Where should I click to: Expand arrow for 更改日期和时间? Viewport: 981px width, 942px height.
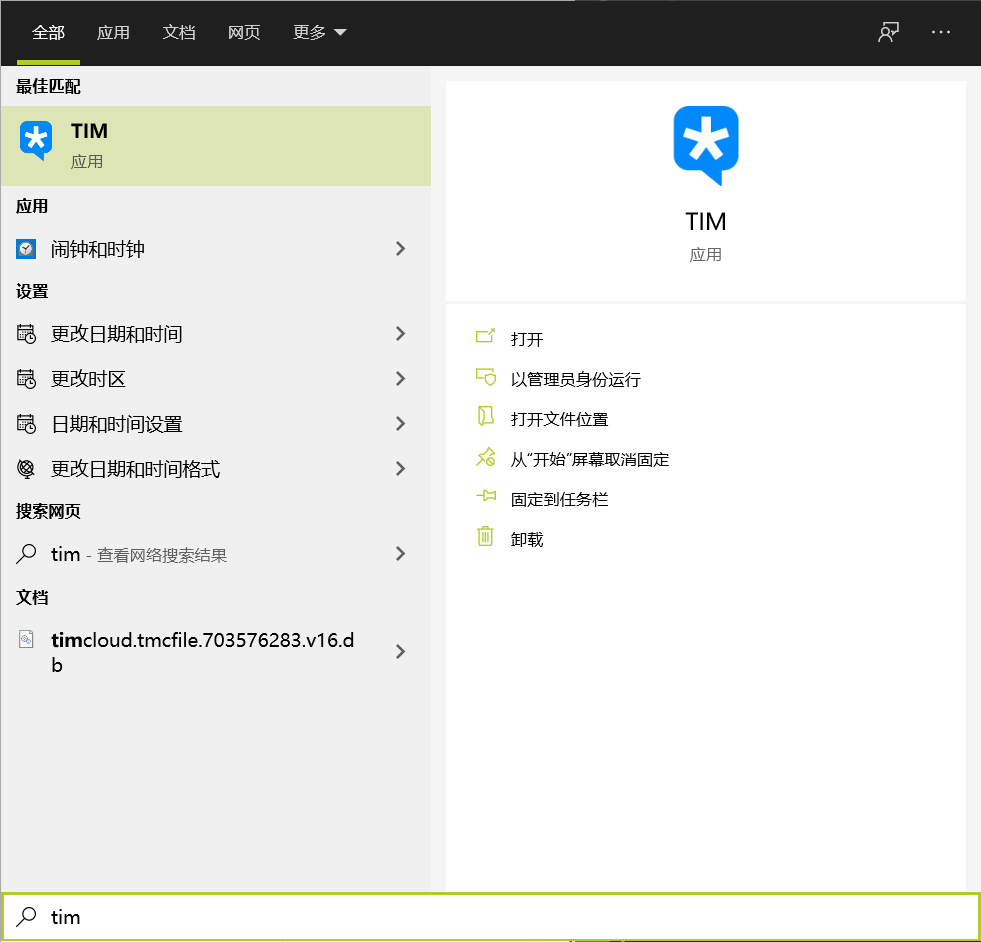click(400, 334)
